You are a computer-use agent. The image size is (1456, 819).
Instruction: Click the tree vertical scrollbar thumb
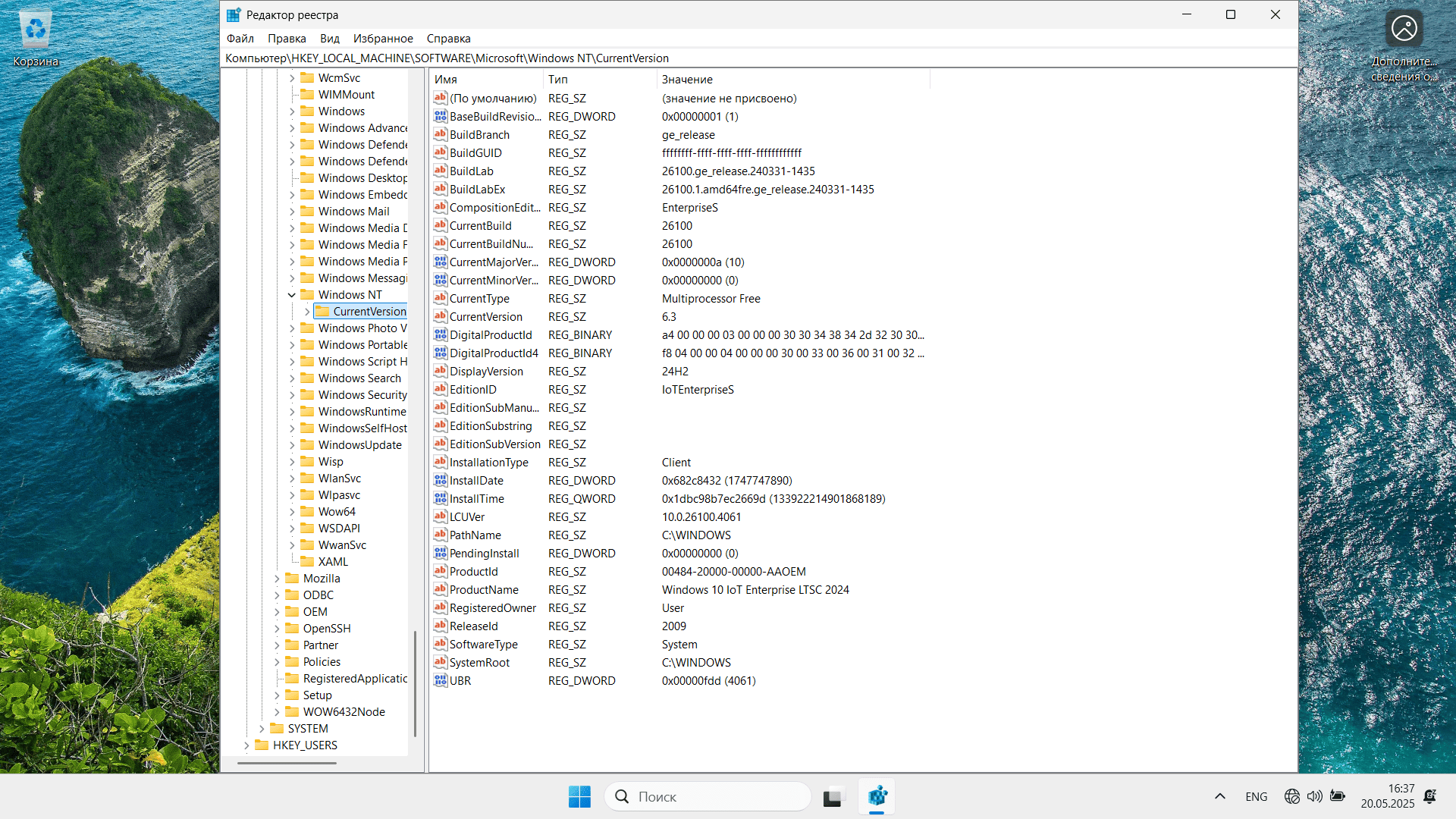coord(415,683)
